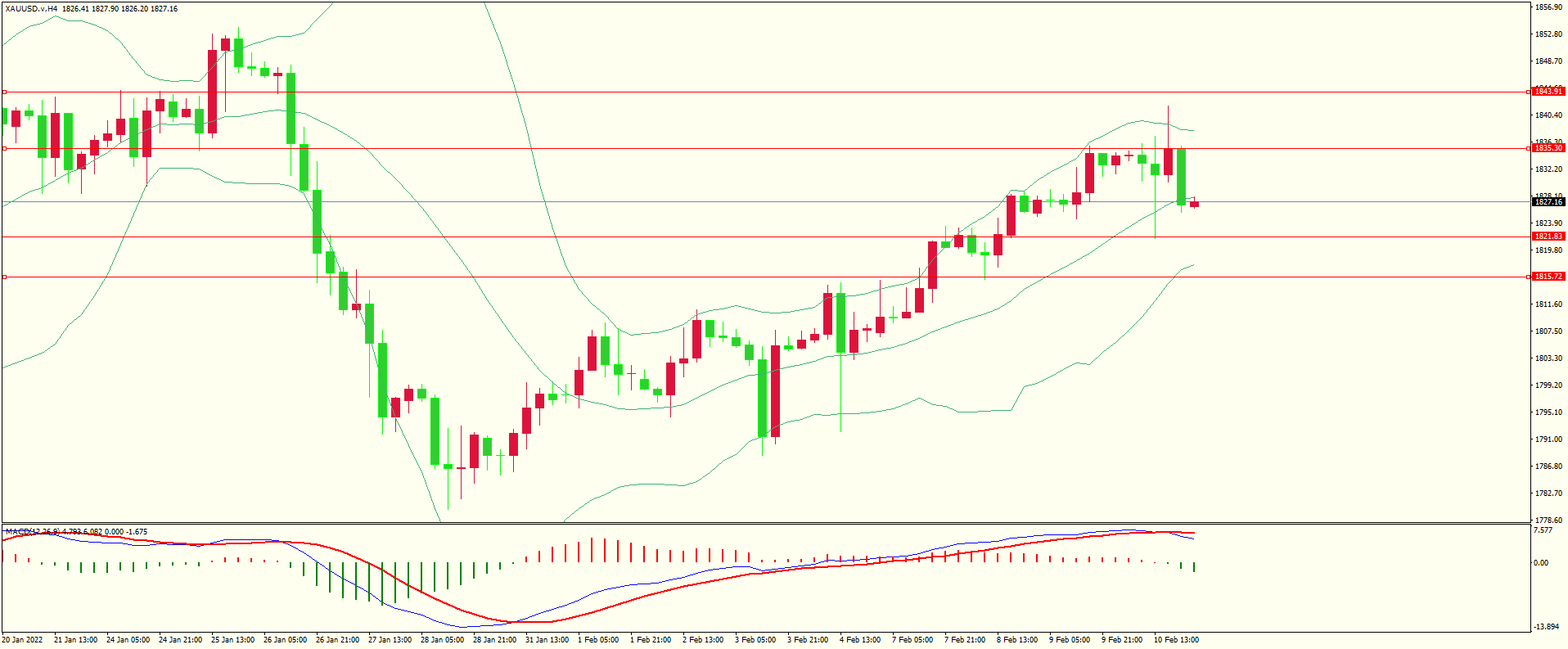This screenshot has height=649, width=1568.
Task: Click the 1786.80 price axis label
Action: pos(1548,466)
